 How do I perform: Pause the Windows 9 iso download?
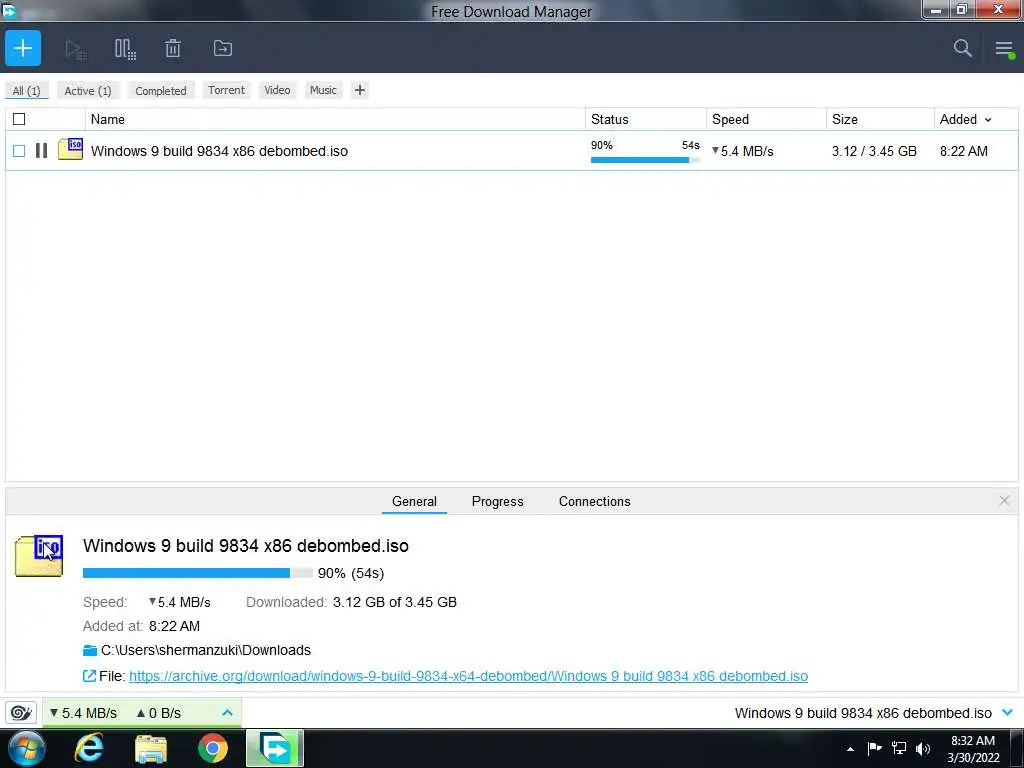pyautogui.click(x=41, y=151)
